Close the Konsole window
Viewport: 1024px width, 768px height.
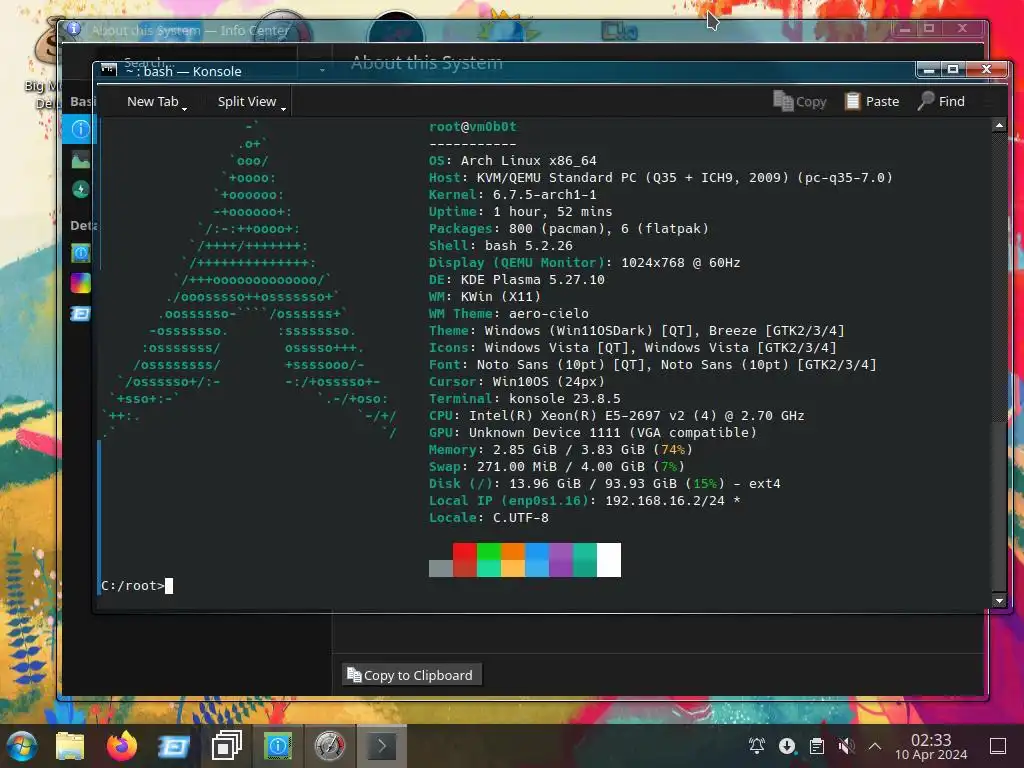point(987,69)
